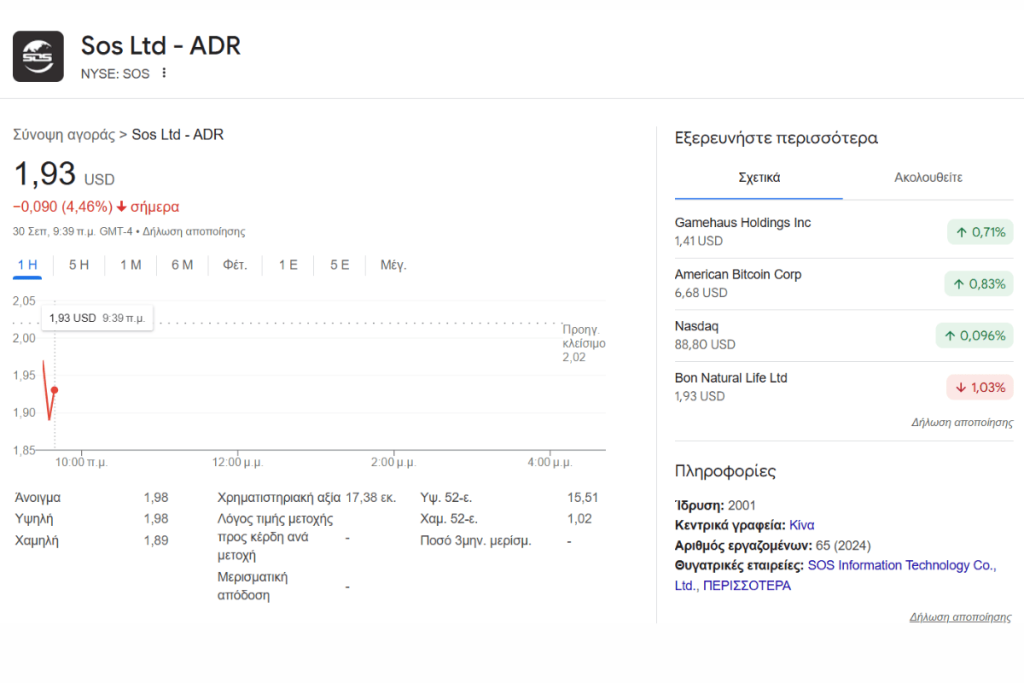1024x683 pixels.
Task: Click Δήλωση αποποίησης below the Πληροφορίες section
Action: 960,617
